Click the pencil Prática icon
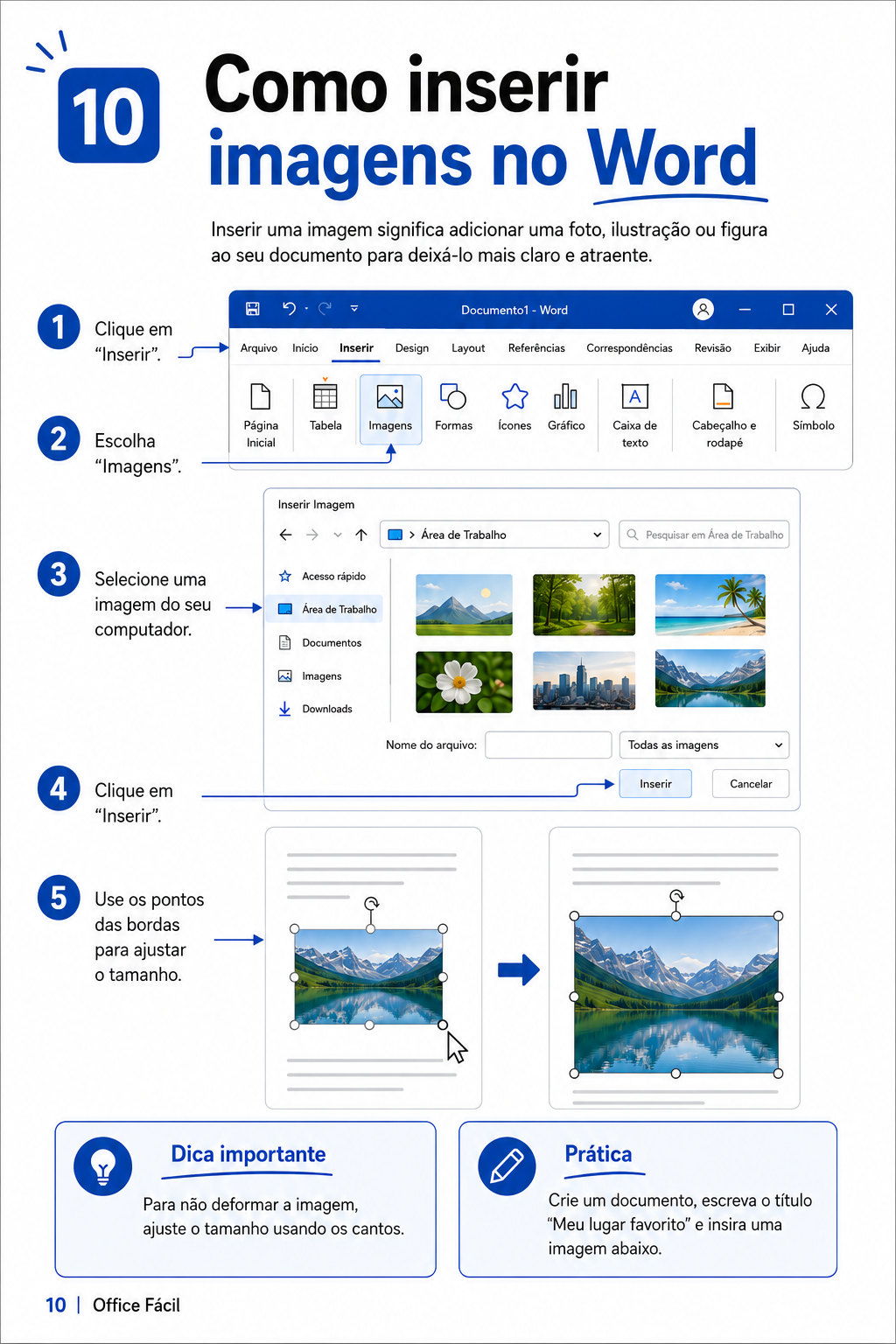The image size is (896, 1344). tap(507, 1166)
